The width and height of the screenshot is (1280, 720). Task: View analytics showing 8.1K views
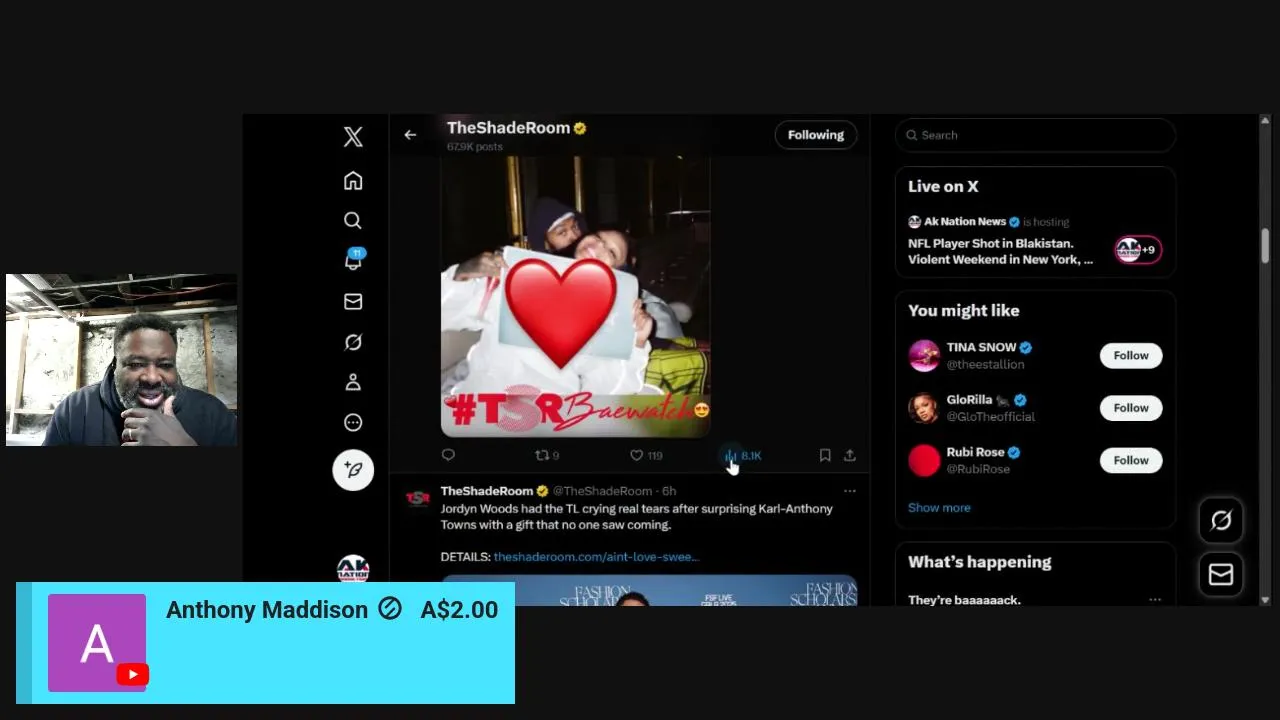[743, 455]
